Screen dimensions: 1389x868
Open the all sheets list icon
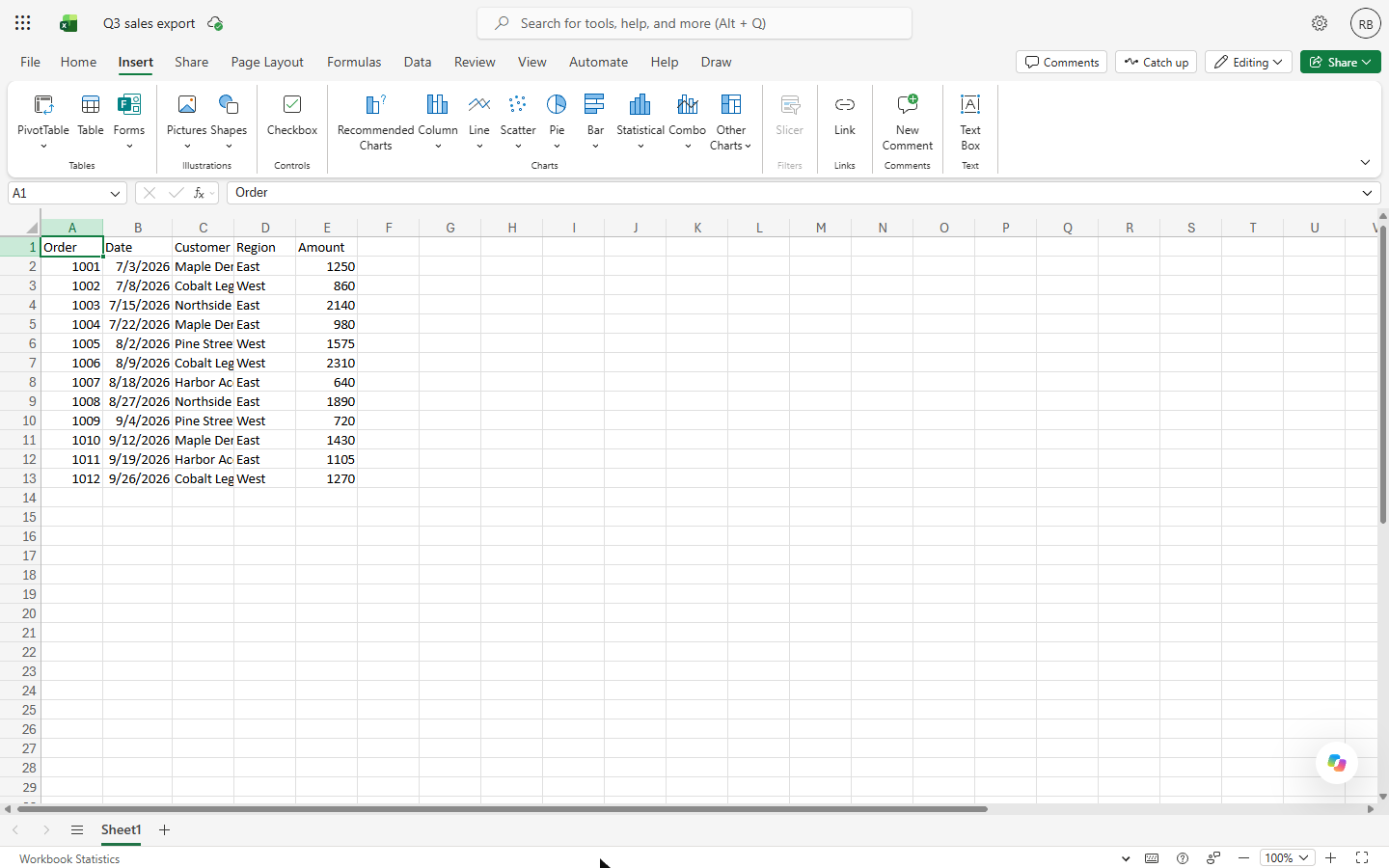(x=77, y=830)
